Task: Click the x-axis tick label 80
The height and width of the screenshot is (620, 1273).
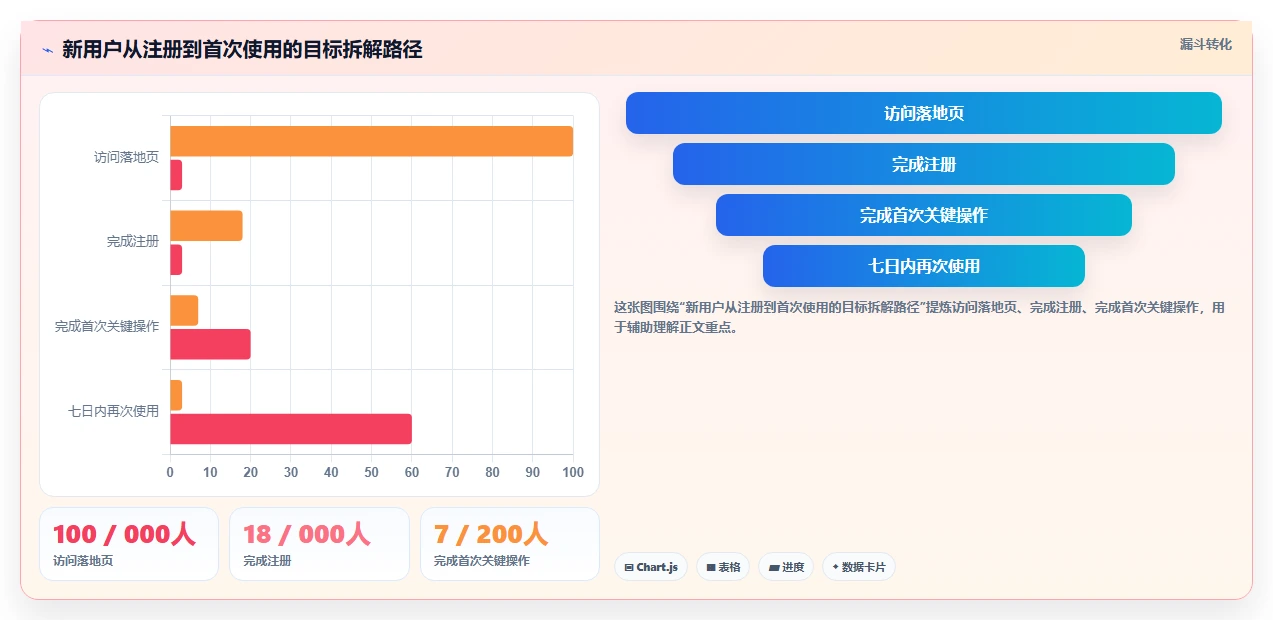Action: pos(492,472)
